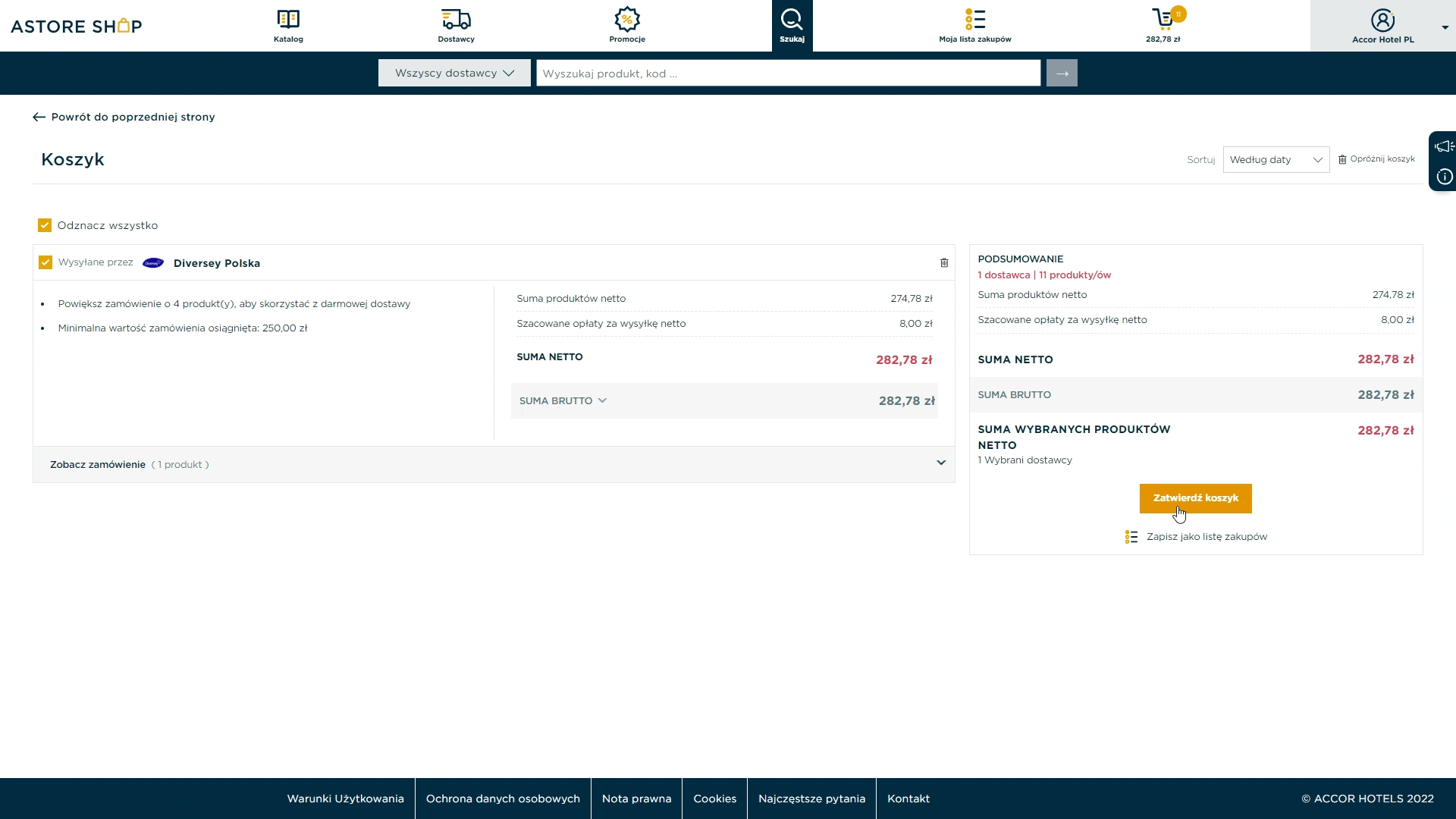Click 'Minimalna wartość zamówienia osiągnięta: 250,00 zł'

pos(183,328)
